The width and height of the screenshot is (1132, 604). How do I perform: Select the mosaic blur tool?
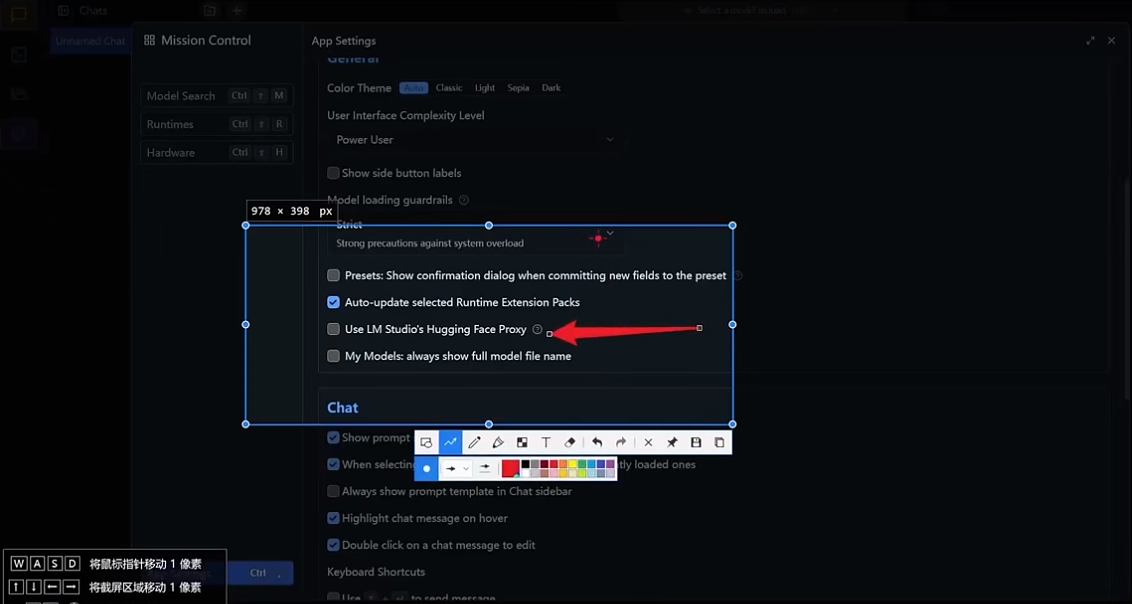point(522,442)
